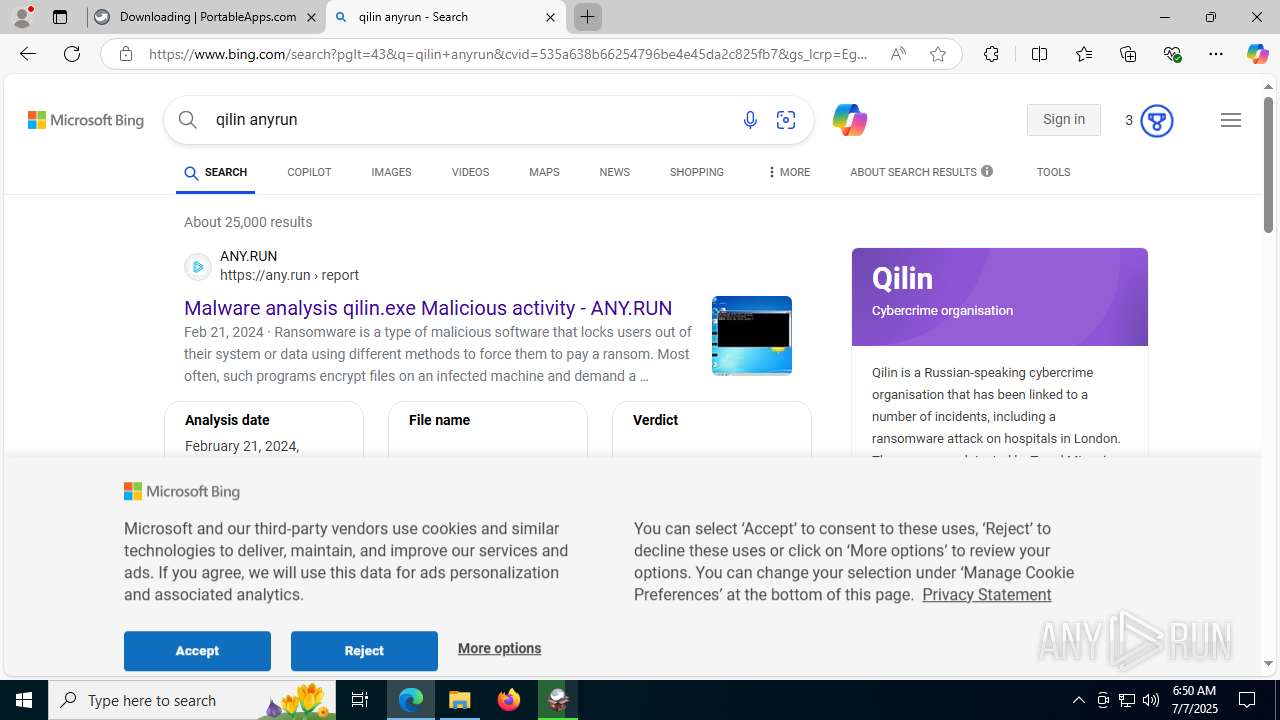Open the any.run report URL

click(x=289, y=276)
